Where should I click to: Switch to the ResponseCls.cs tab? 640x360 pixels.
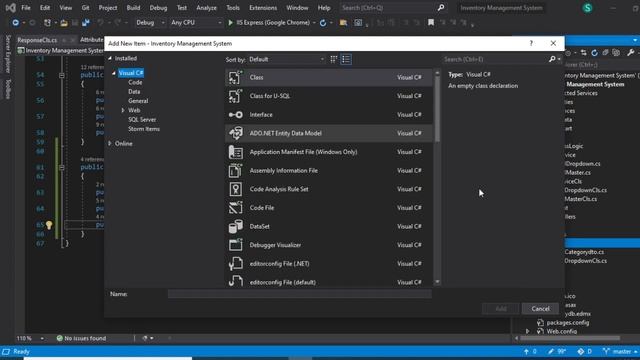[37, 40]
